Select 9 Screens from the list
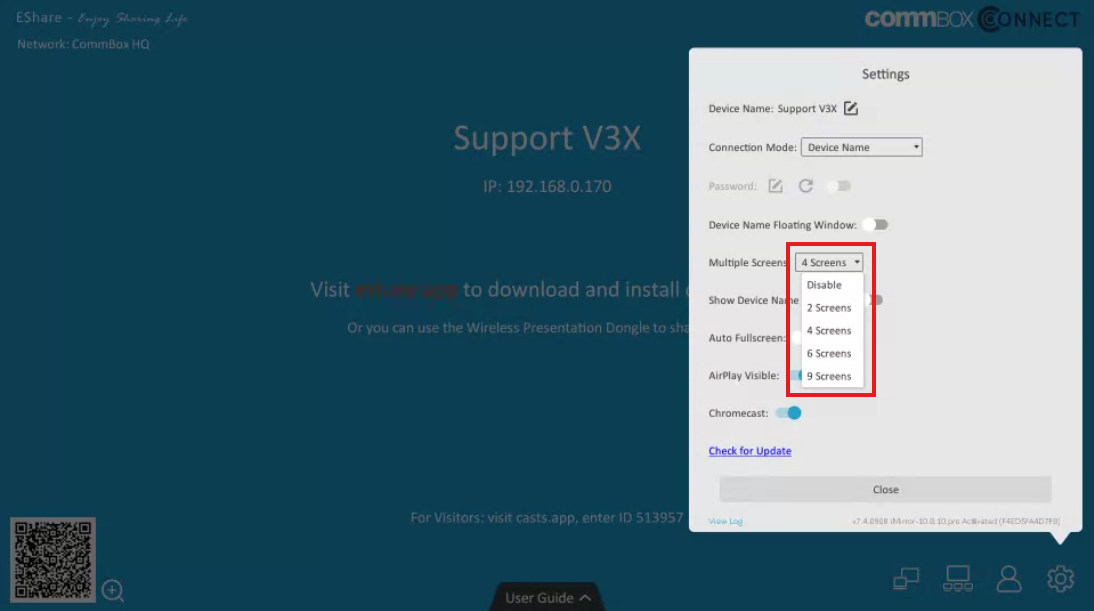The width and height of the screenshot is (1094, 611). 829,375
